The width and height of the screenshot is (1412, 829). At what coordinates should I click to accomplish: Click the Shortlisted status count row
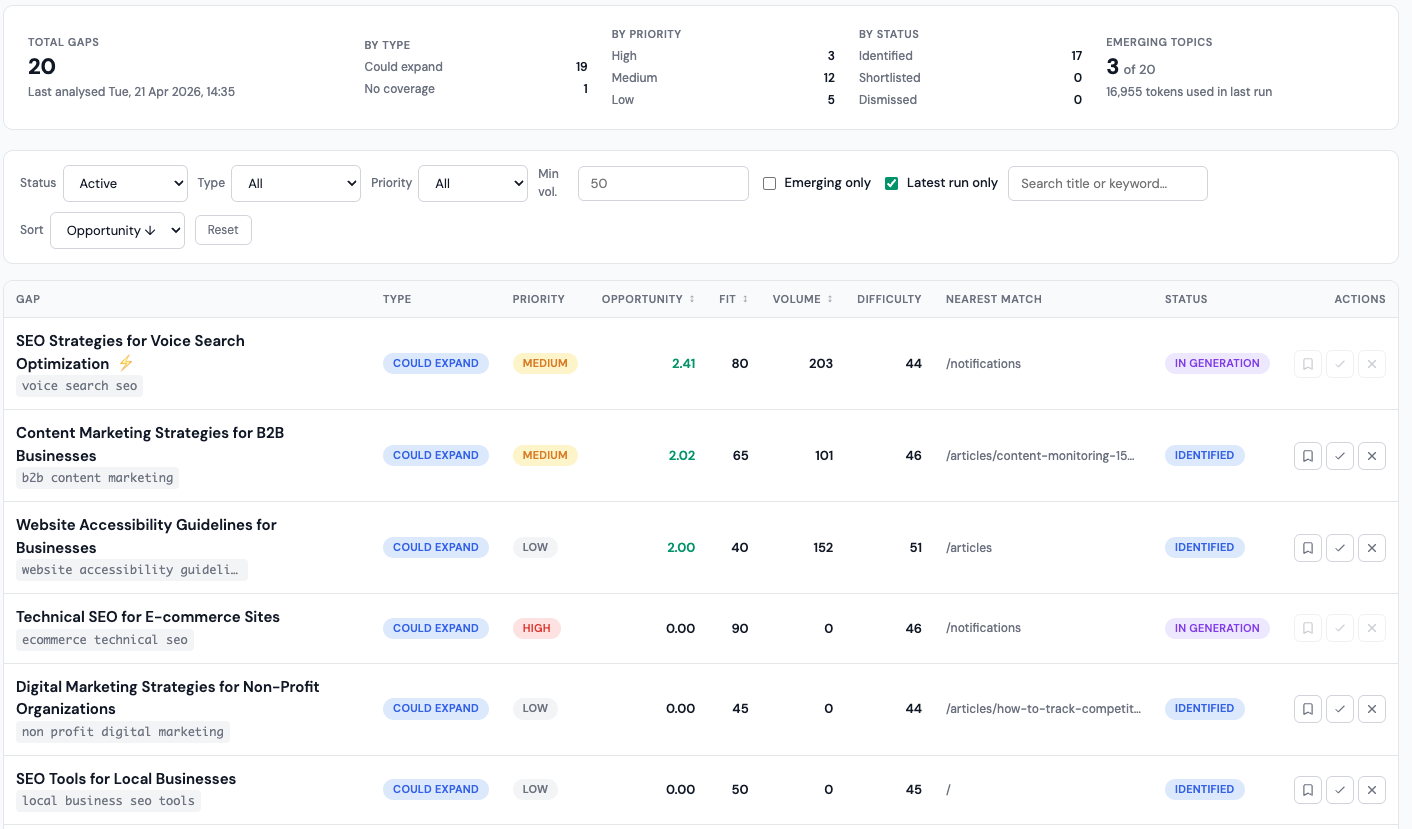point(970,78)
